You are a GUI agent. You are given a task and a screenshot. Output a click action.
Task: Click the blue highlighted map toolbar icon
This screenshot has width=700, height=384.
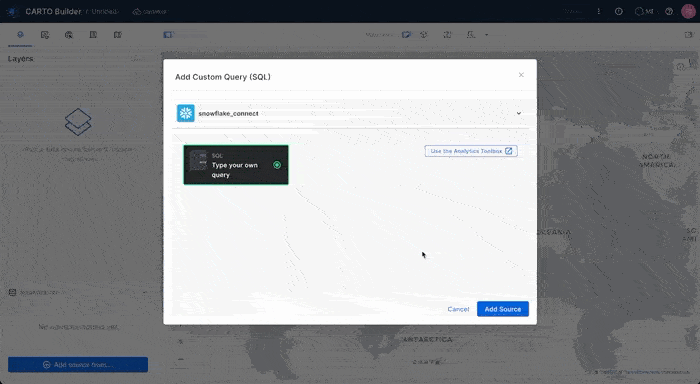coord(406,35)
